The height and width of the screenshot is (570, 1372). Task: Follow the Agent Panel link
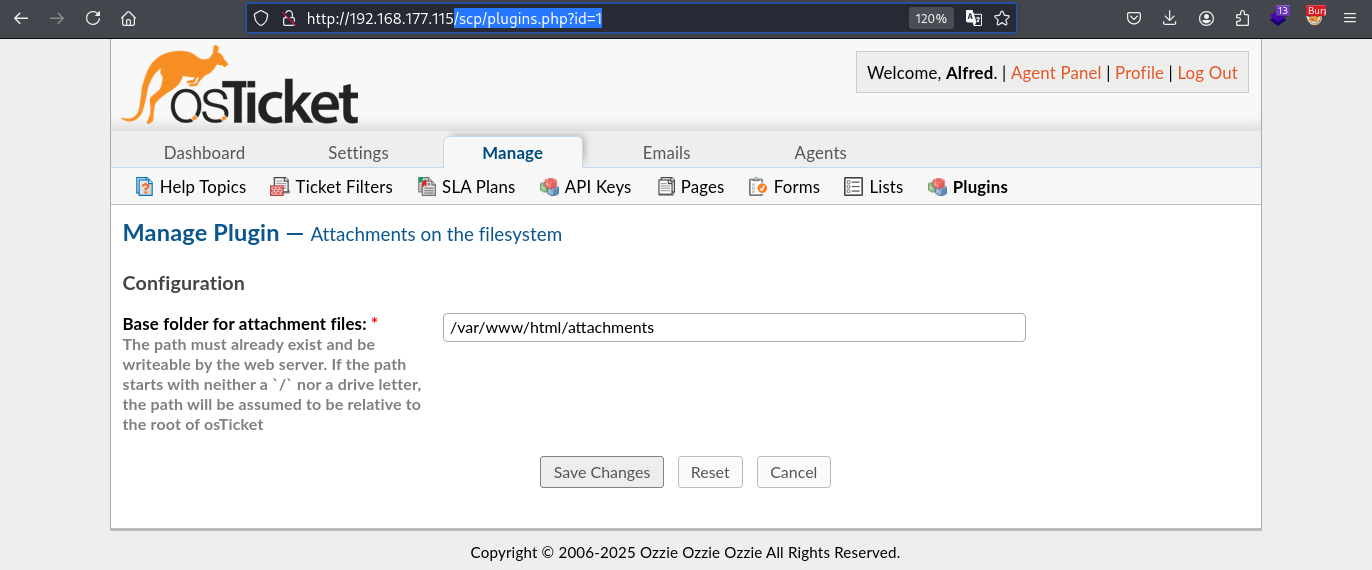tap(1056, 73)
